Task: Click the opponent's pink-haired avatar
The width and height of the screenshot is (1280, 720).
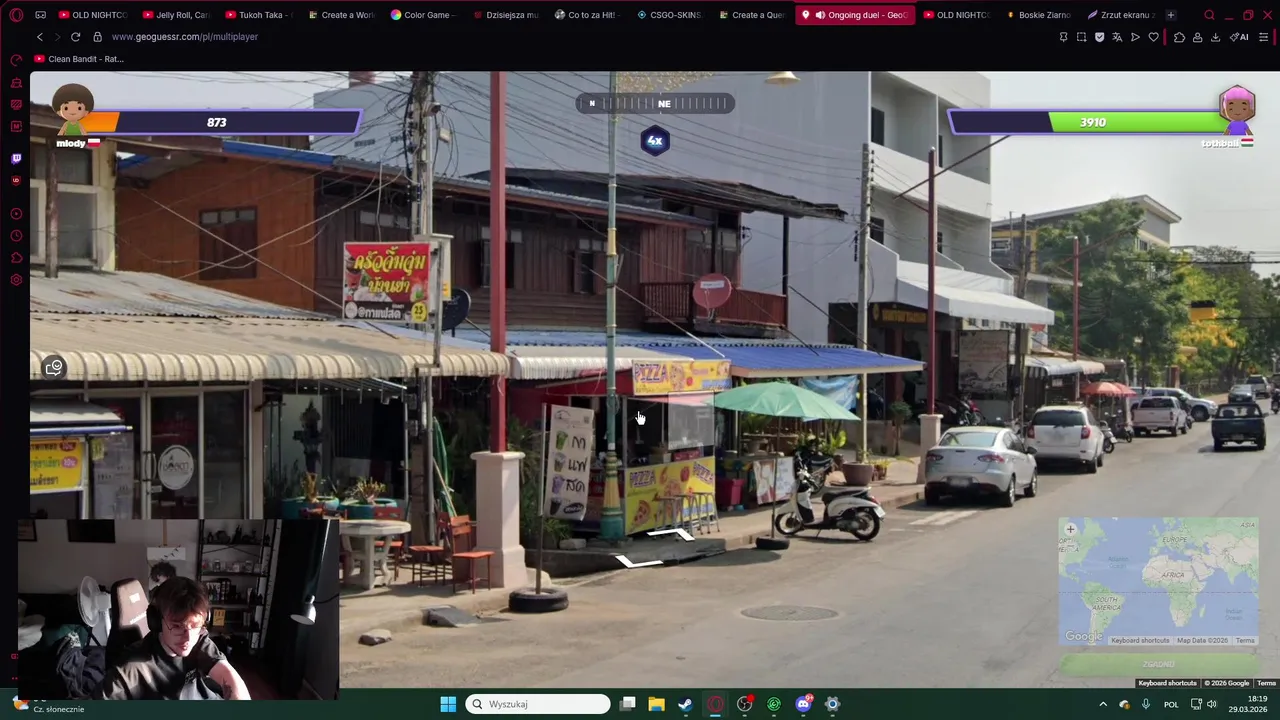Action: click(1237, 111)
